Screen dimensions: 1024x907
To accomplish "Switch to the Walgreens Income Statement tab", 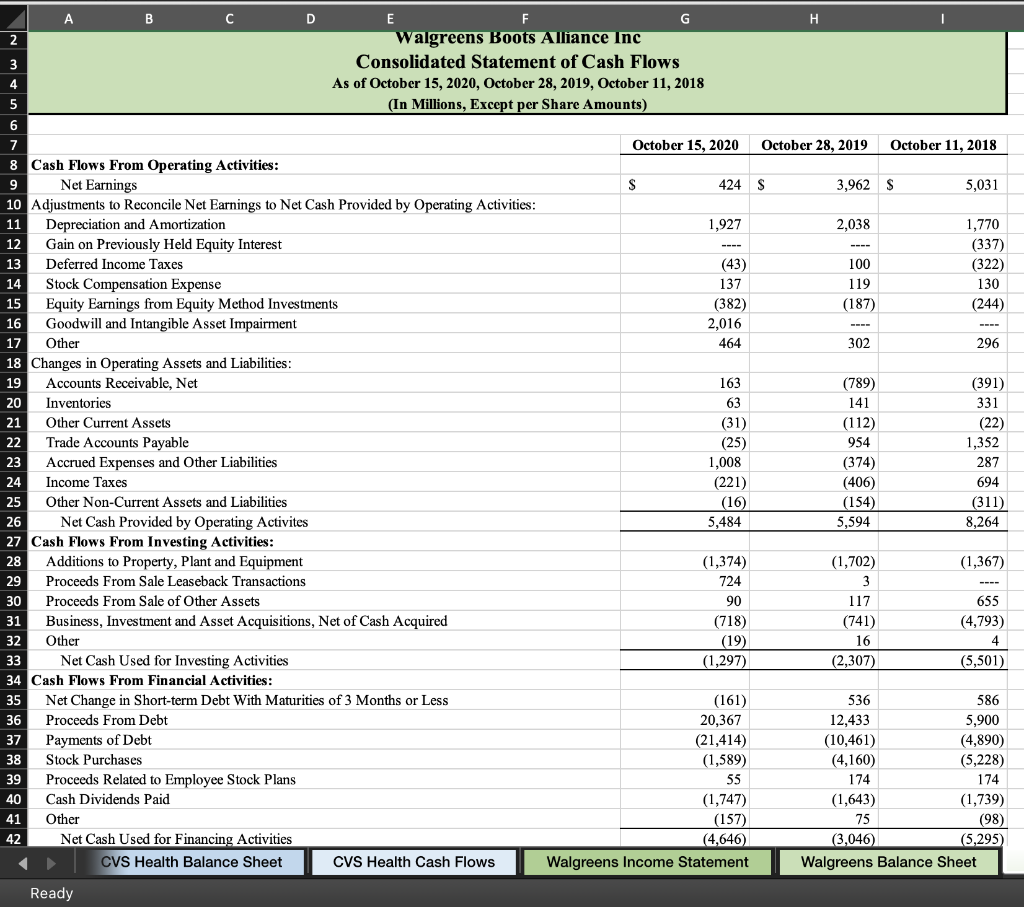I will tap(647, 861).
